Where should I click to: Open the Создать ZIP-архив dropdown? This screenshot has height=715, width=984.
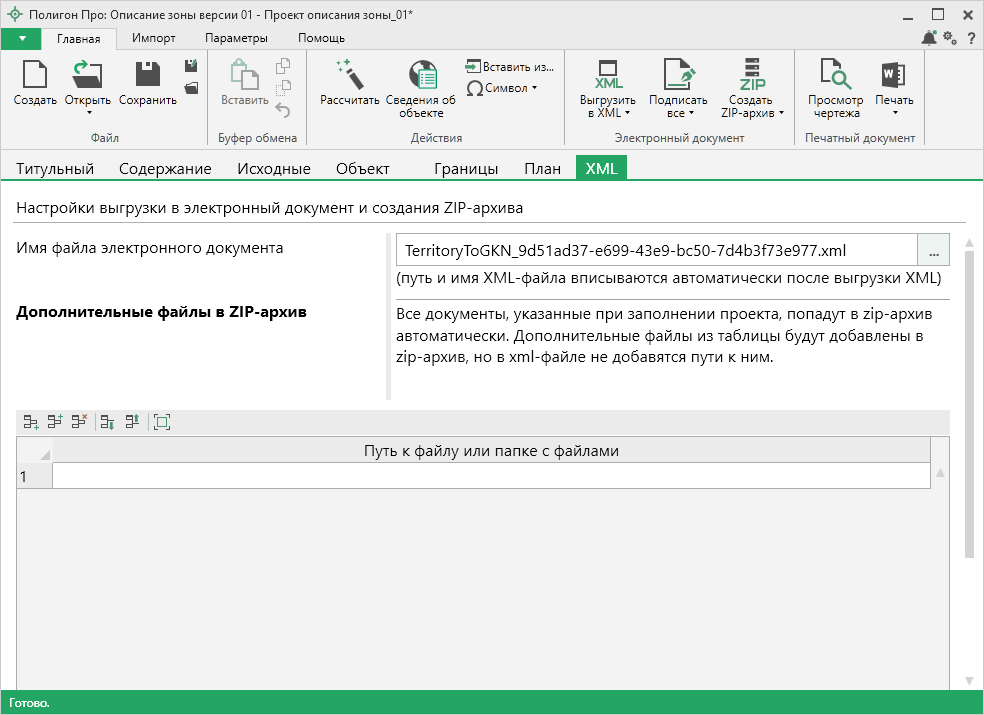point(781,113)
